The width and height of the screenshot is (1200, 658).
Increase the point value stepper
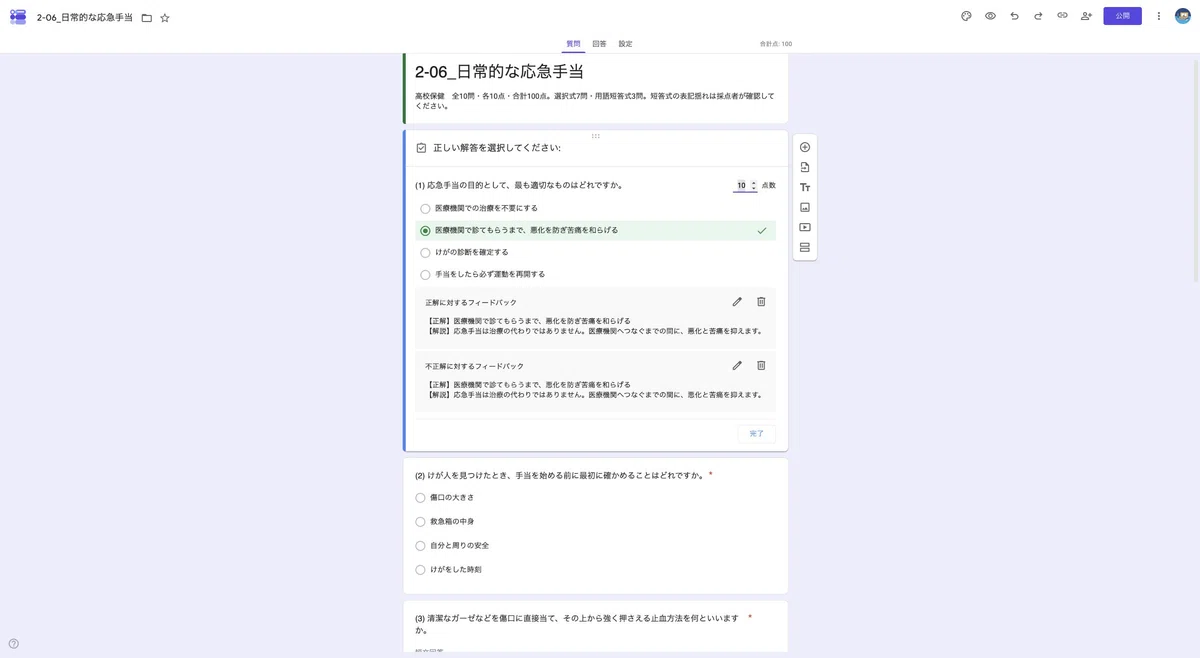coord(753,183)
